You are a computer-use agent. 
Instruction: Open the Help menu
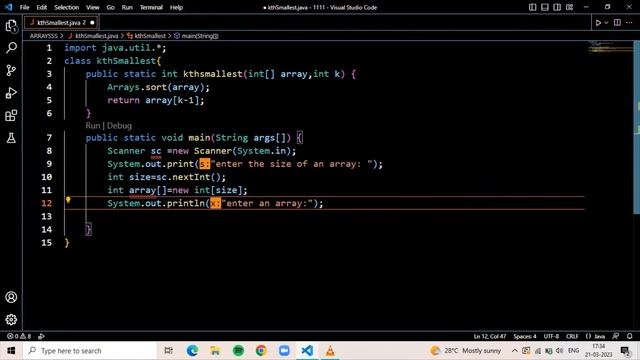[x=176, y=7]
